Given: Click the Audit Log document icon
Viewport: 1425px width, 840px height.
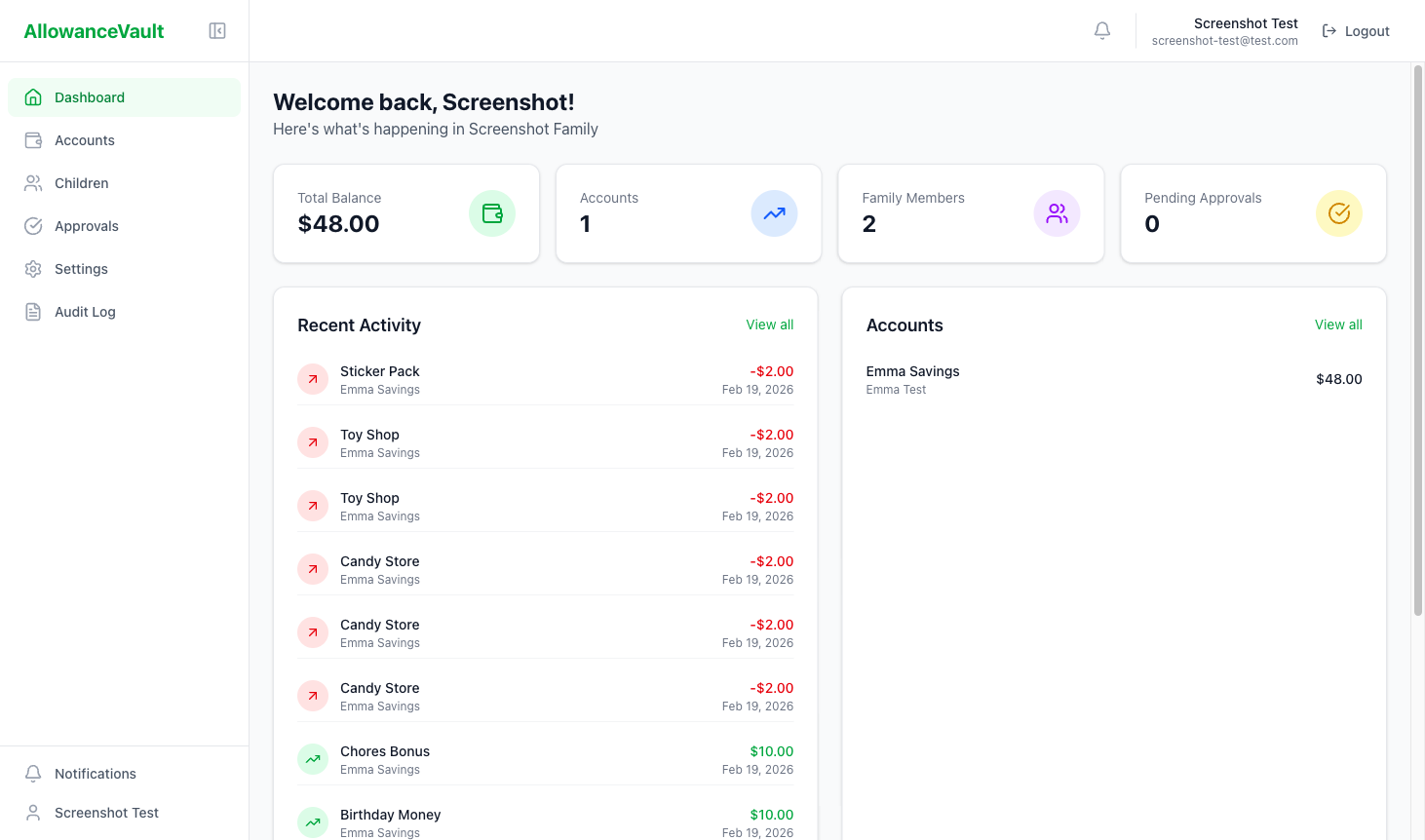Looking at the screenshot, I should pyautogui.click(x=32, y=311).
